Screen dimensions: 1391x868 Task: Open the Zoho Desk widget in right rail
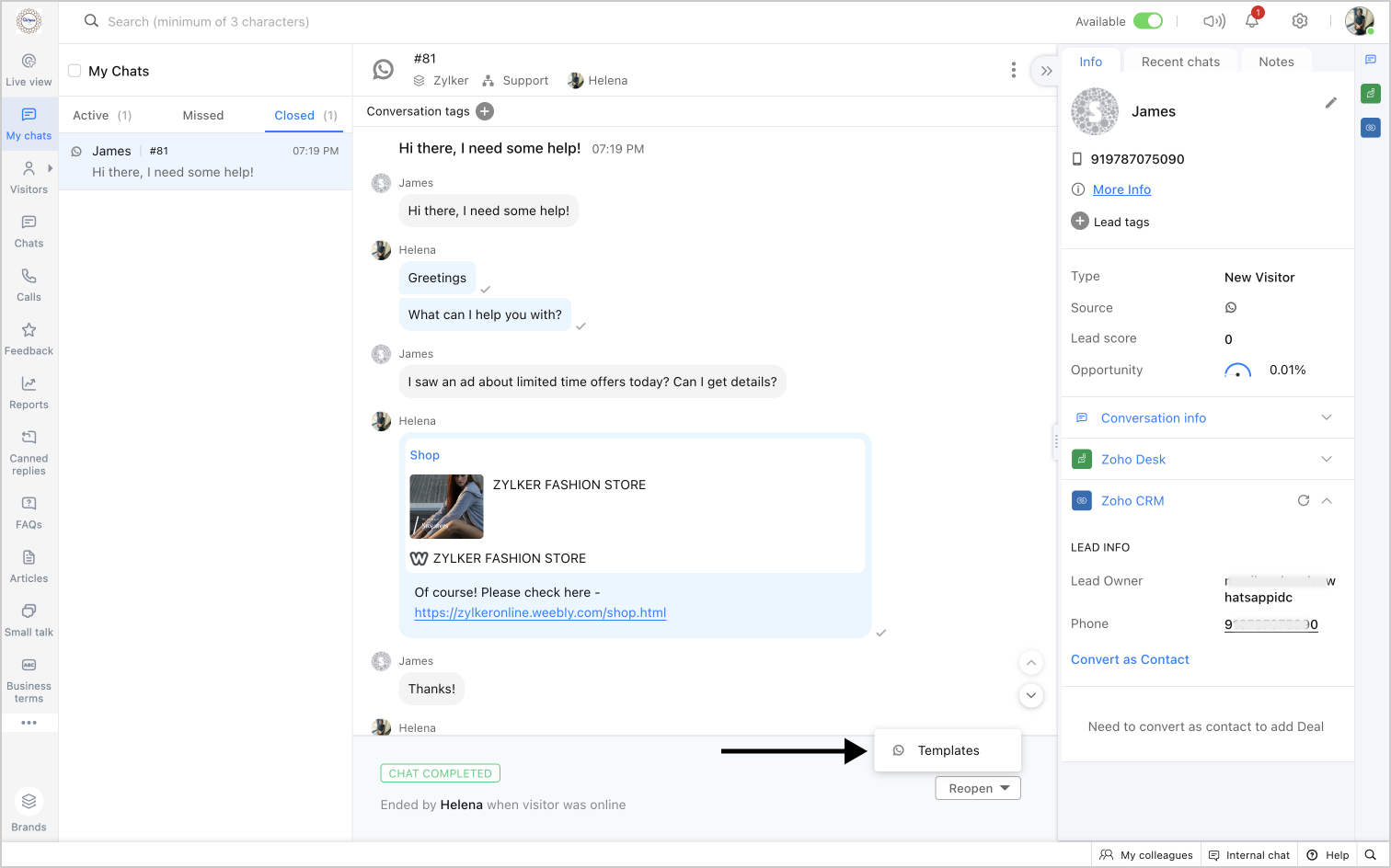point(1371,93)
